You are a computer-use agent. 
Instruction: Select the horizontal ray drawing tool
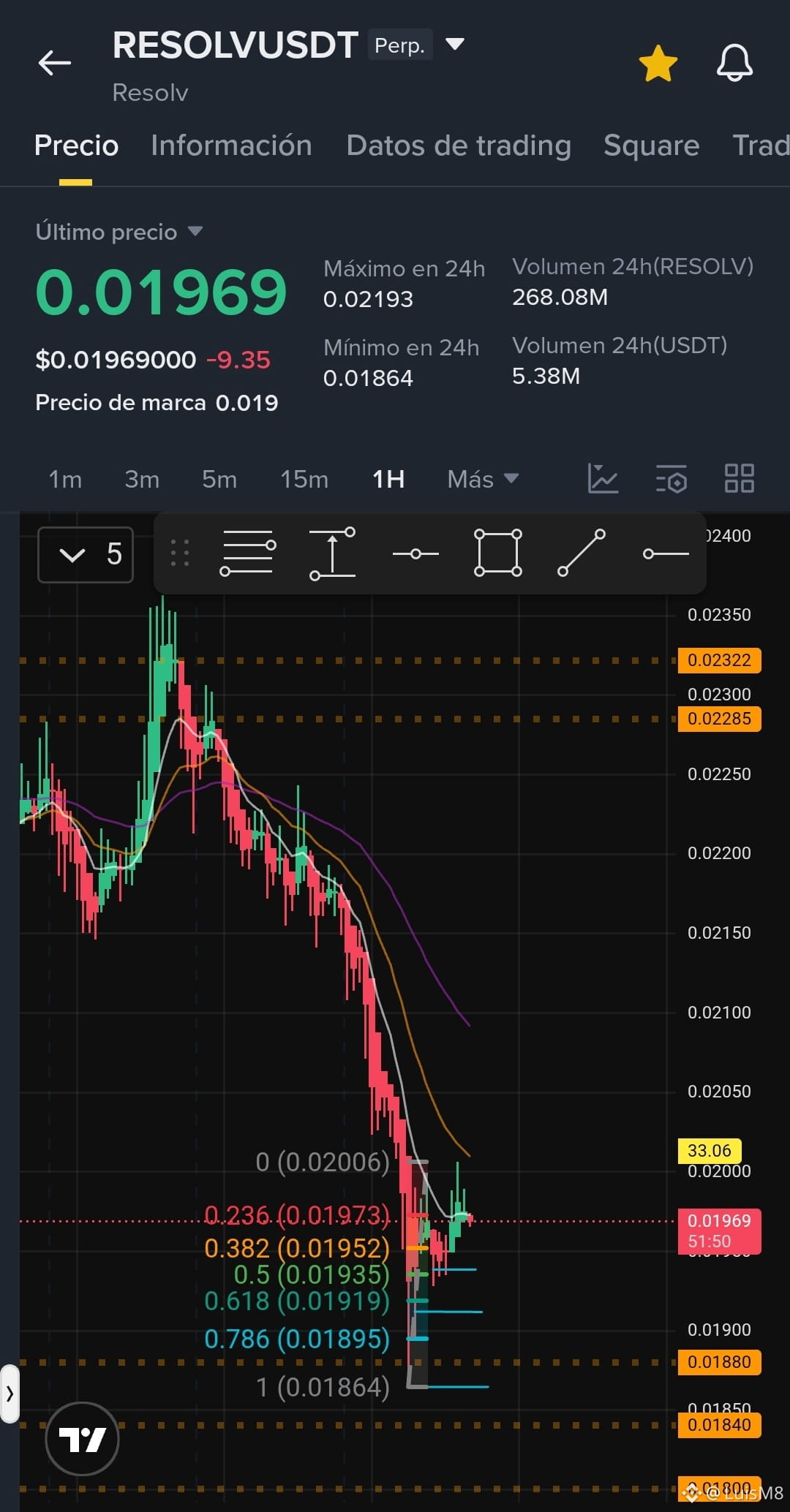[666, 553]
